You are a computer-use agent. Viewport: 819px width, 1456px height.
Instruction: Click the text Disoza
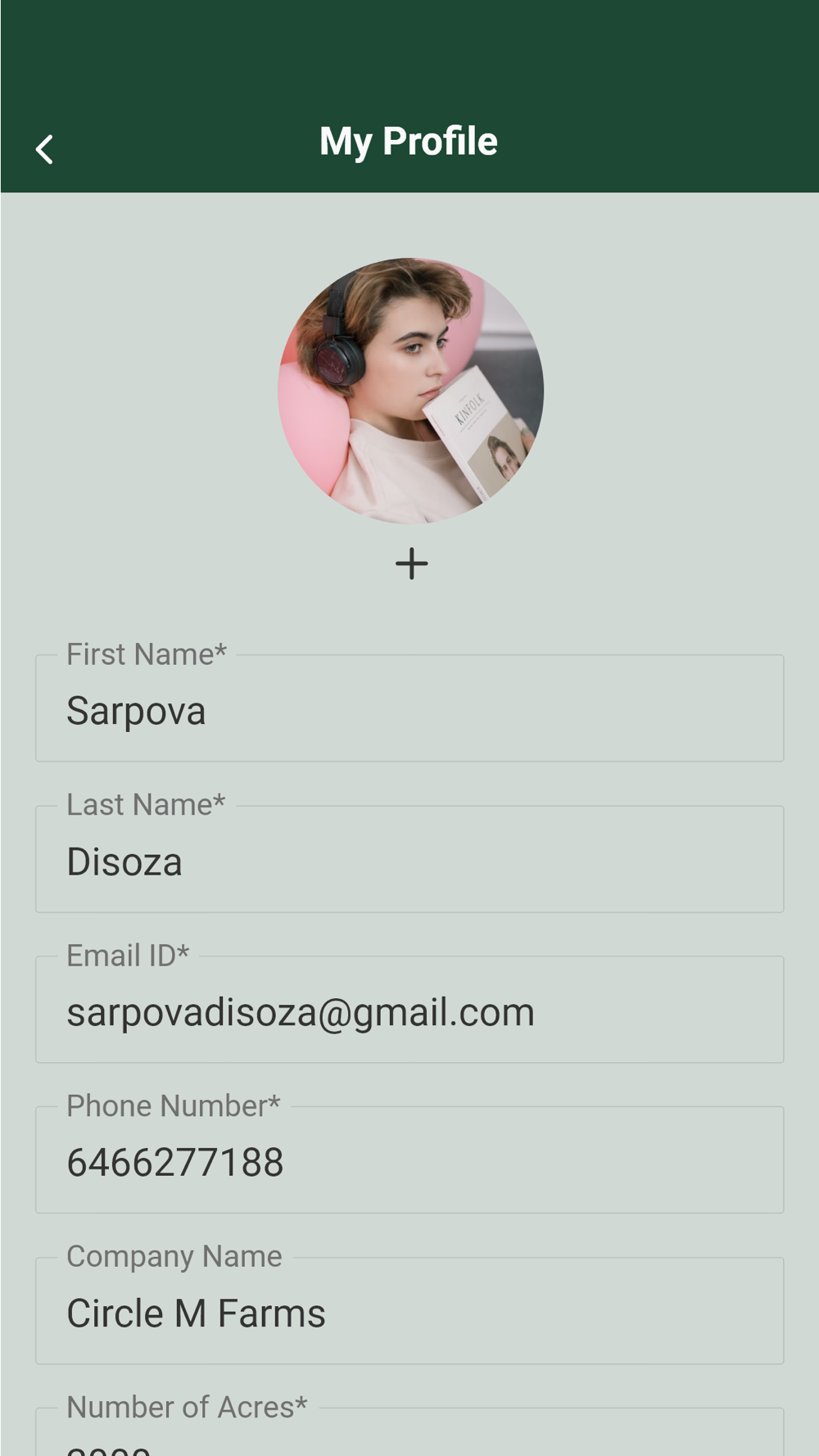(x=124, y=861)
